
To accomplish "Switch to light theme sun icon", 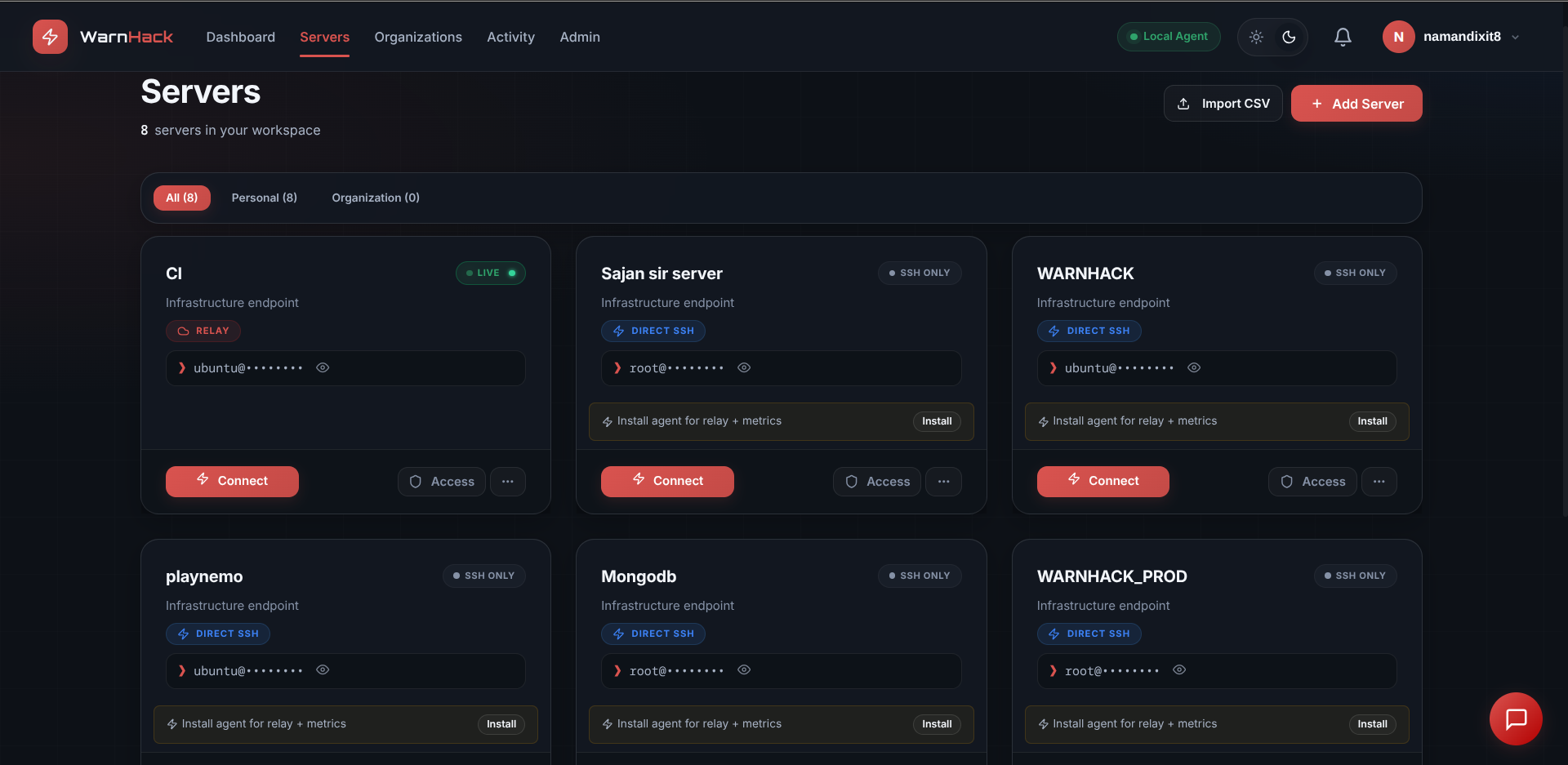I will point(1256,37).
